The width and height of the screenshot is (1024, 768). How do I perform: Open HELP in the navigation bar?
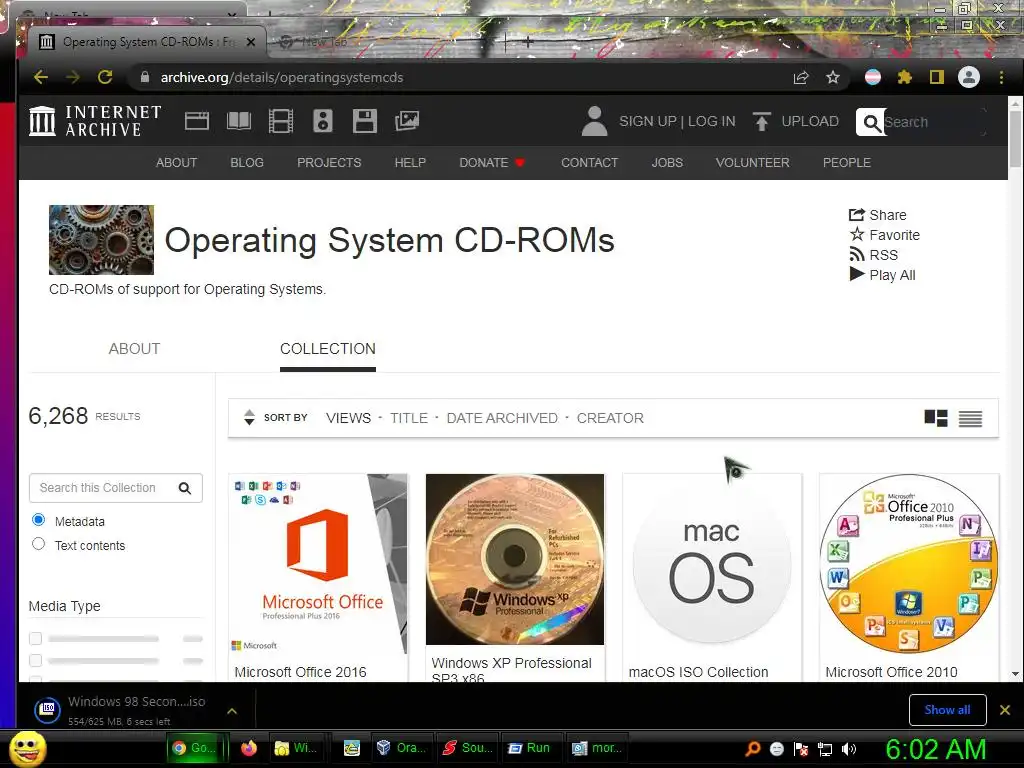coord(410,163)
